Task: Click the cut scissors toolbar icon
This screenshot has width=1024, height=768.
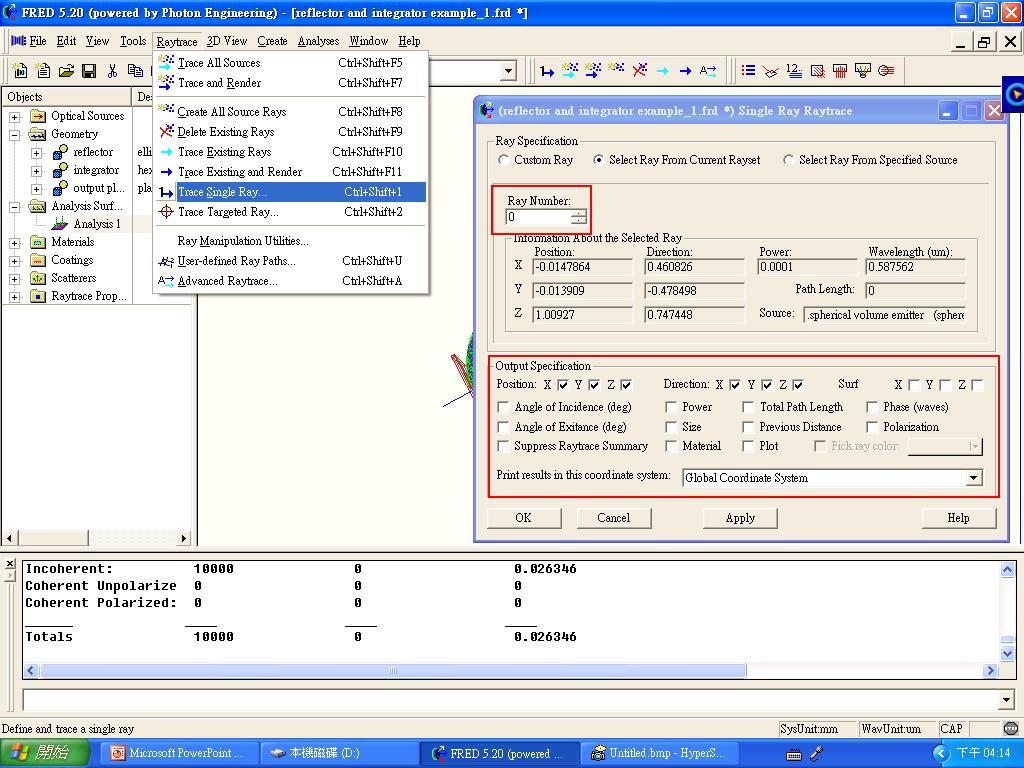Action: [112, 71]
